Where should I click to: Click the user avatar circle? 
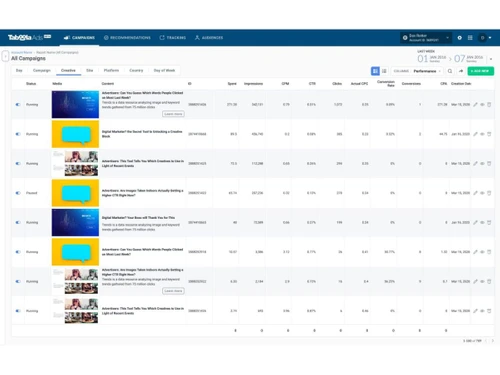[482, 38]
